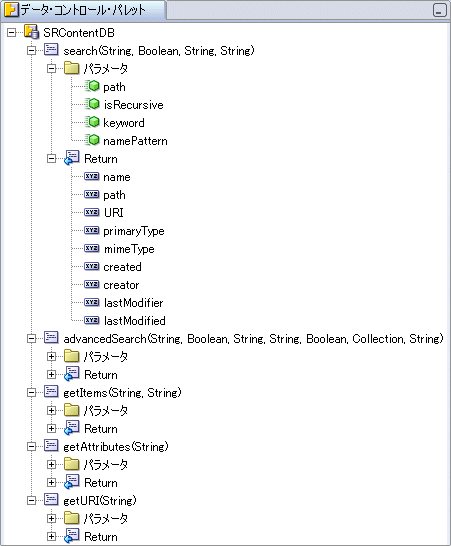
Task: Click the getURI method icon
Action: [x=51, y=500]
